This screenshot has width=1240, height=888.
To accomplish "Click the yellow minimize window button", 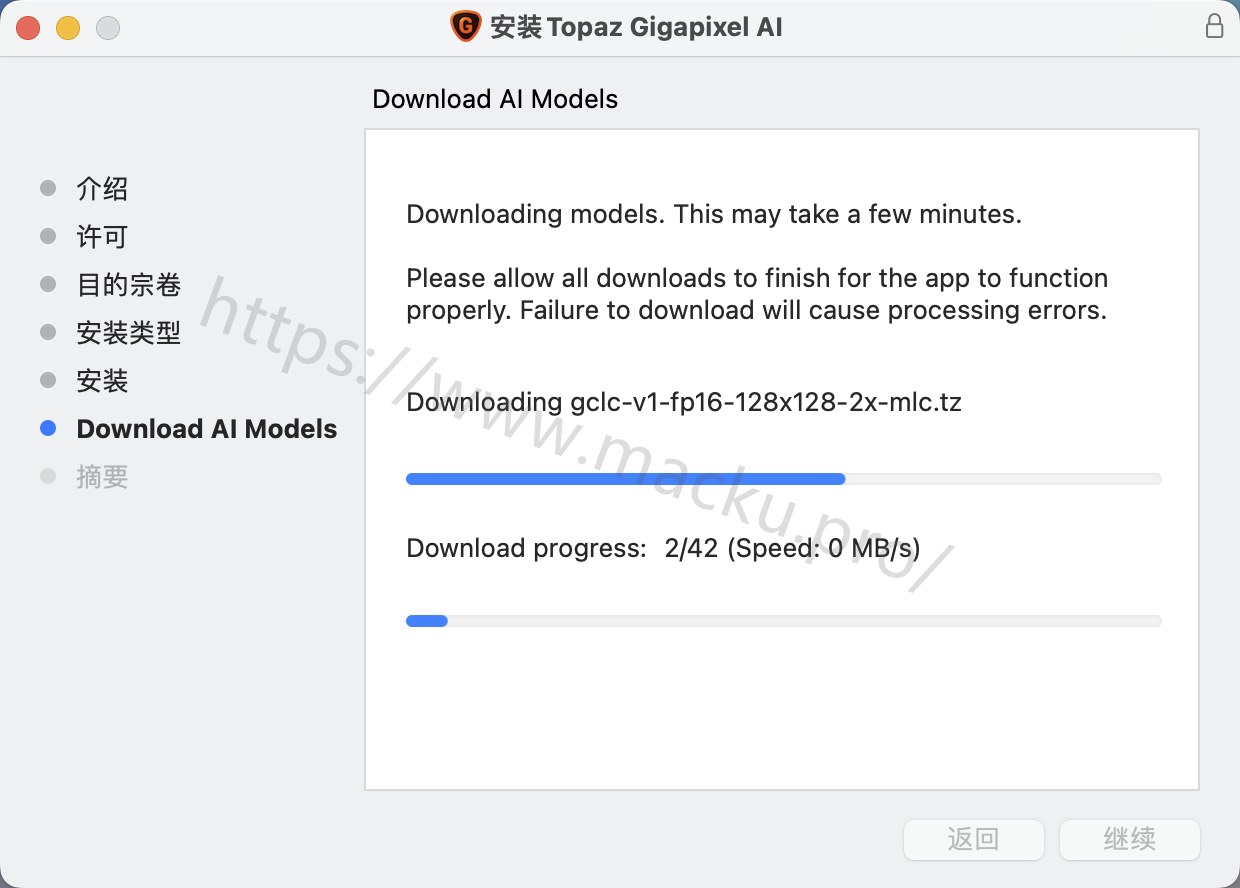I will coord(68,28).
